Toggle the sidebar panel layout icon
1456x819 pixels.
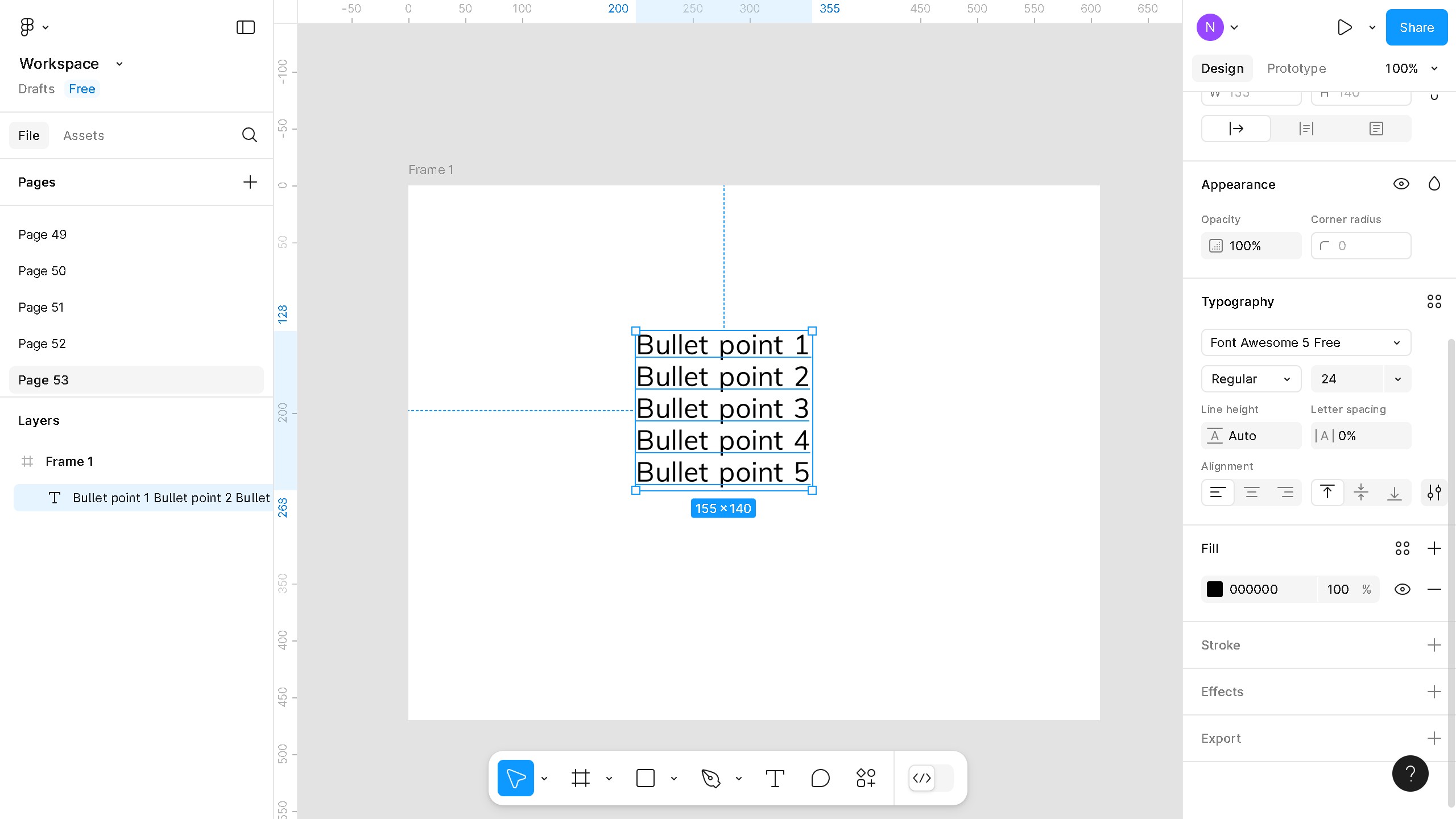[x=245, y=27]
